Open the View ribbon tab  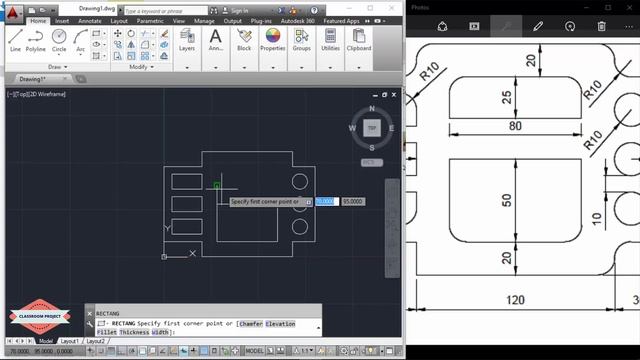click(179, 21)
